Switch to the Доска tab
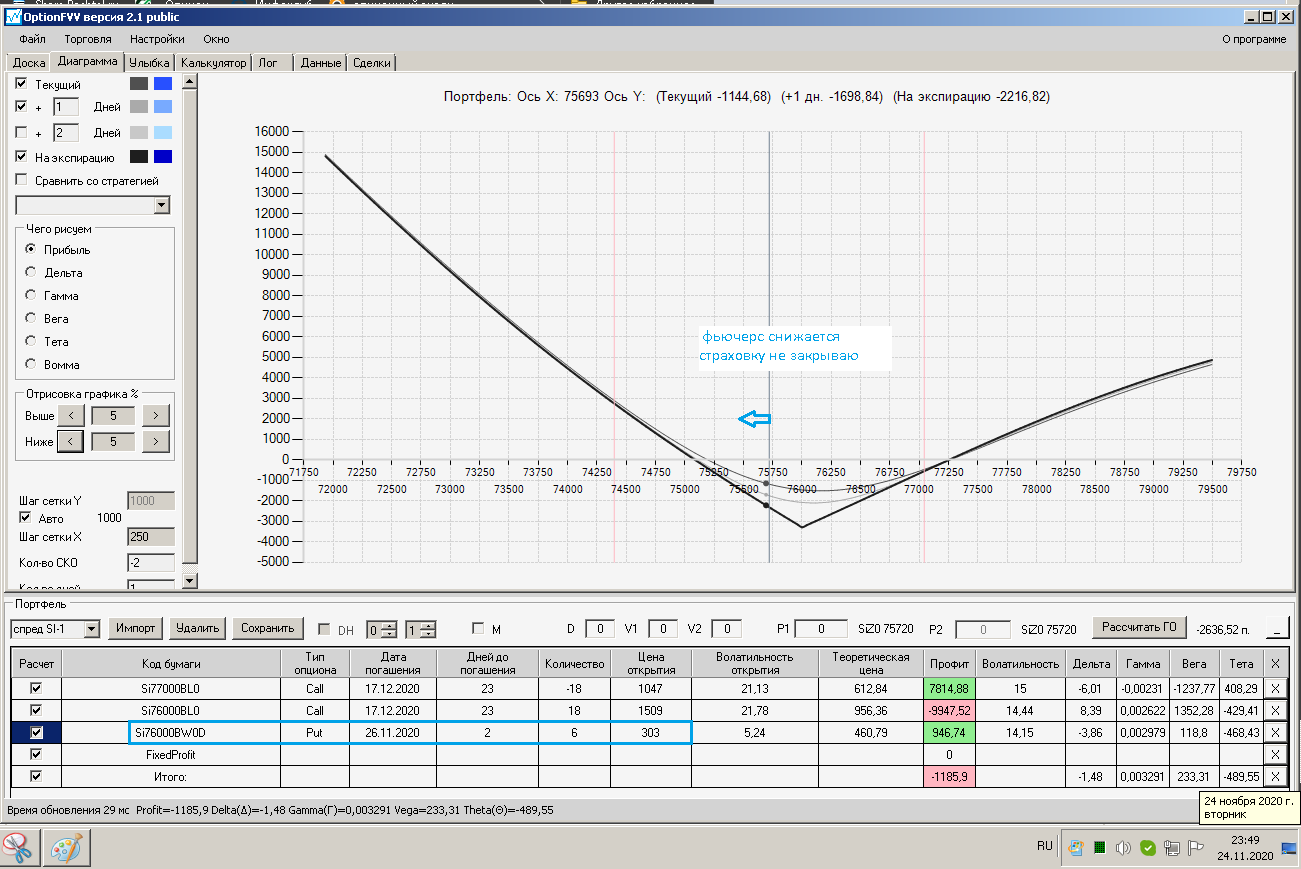 click(x=29, y=63)
